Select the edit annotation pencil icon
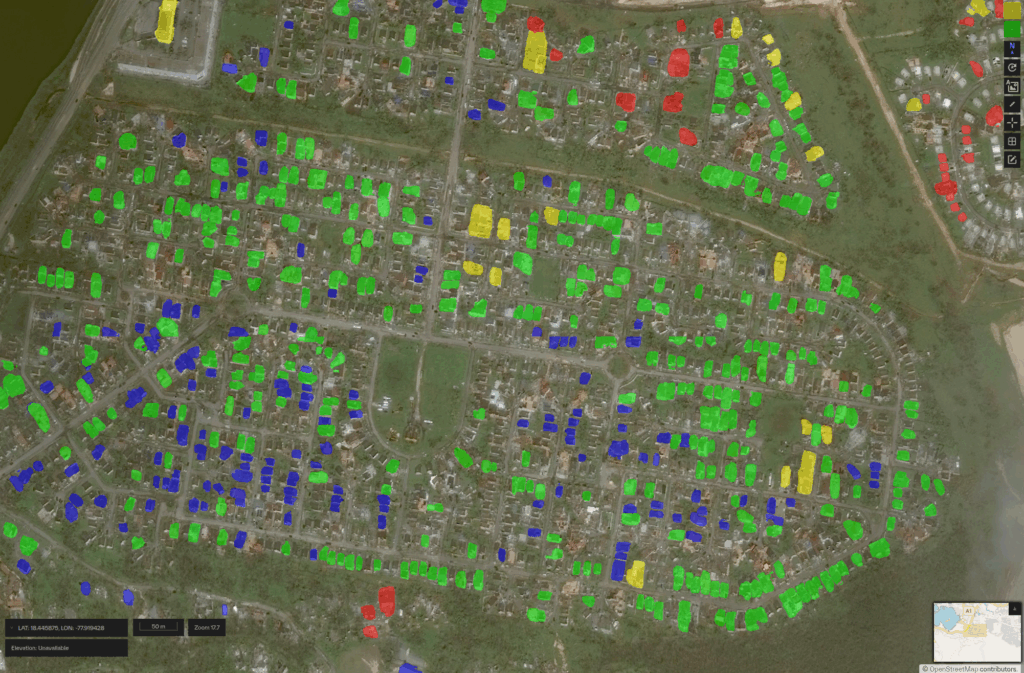Screen dimensions: 1024x673 (x=1012, y=159)
